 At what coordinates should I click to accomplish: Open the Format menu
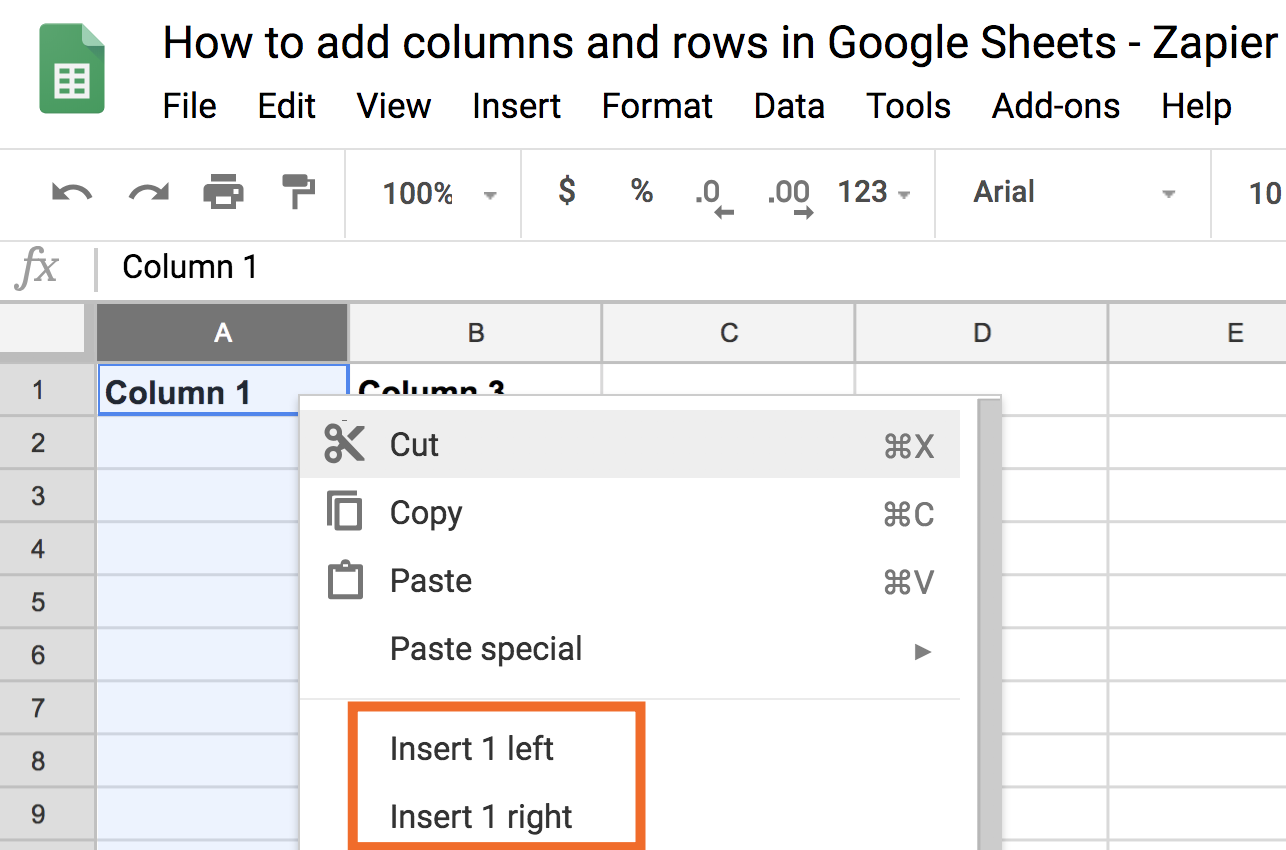657,106
